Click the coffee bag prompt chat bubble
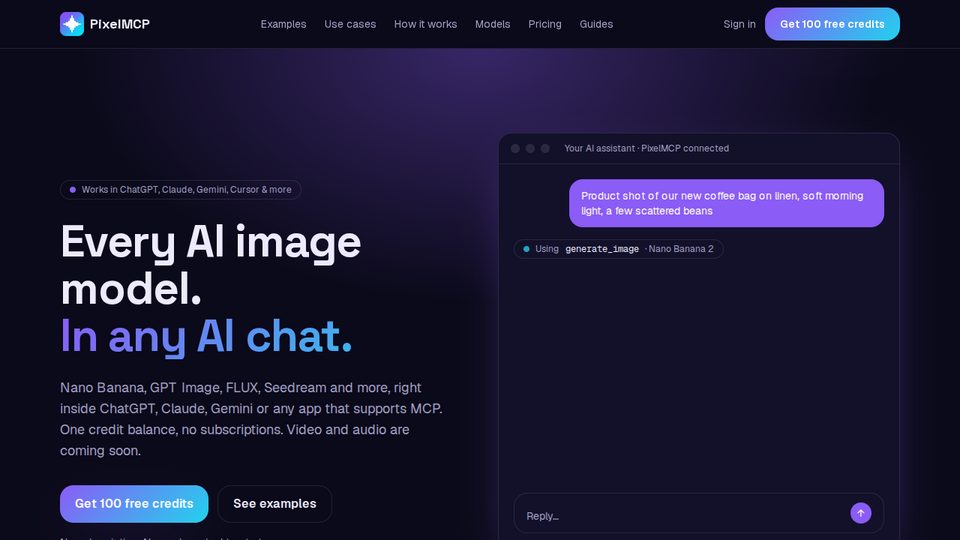The width and height of the screenshot is (960, 540). [x=726, y=203]
